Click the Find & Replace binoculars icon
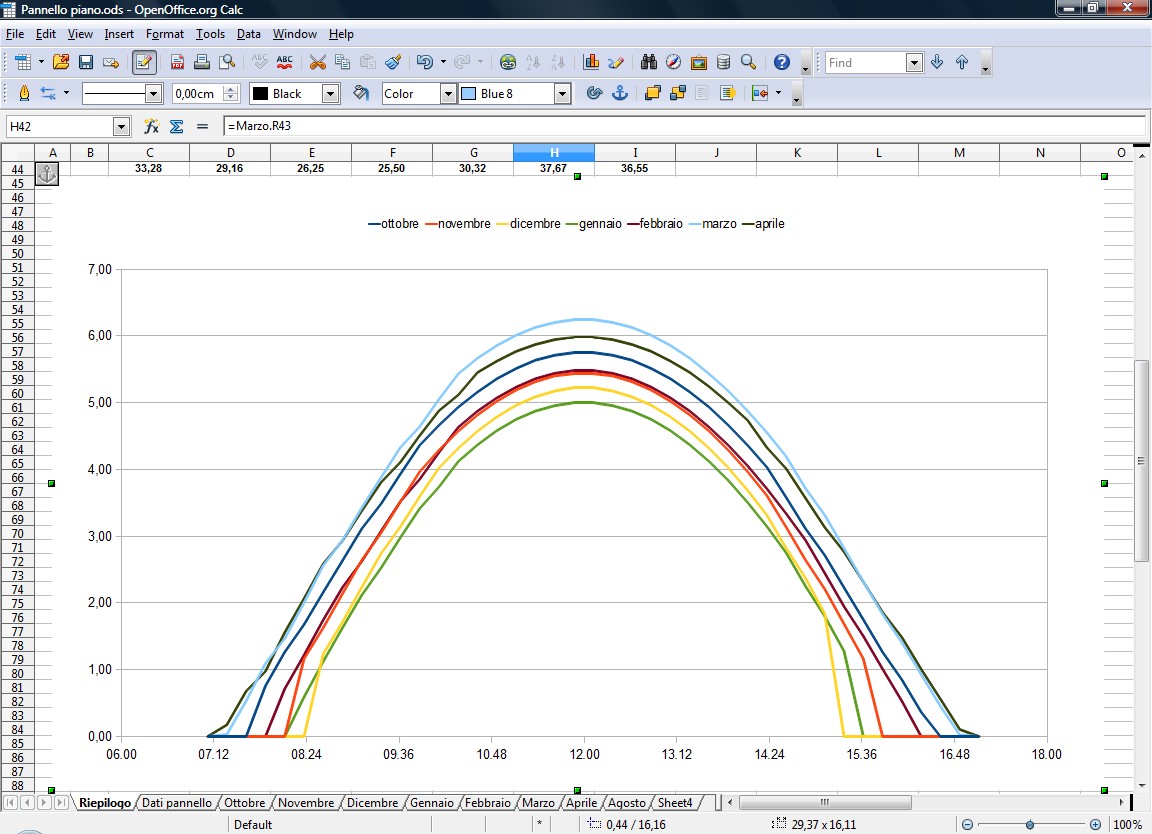The image size is (1152, 834). pyautogui.click(x=648, y=62)
